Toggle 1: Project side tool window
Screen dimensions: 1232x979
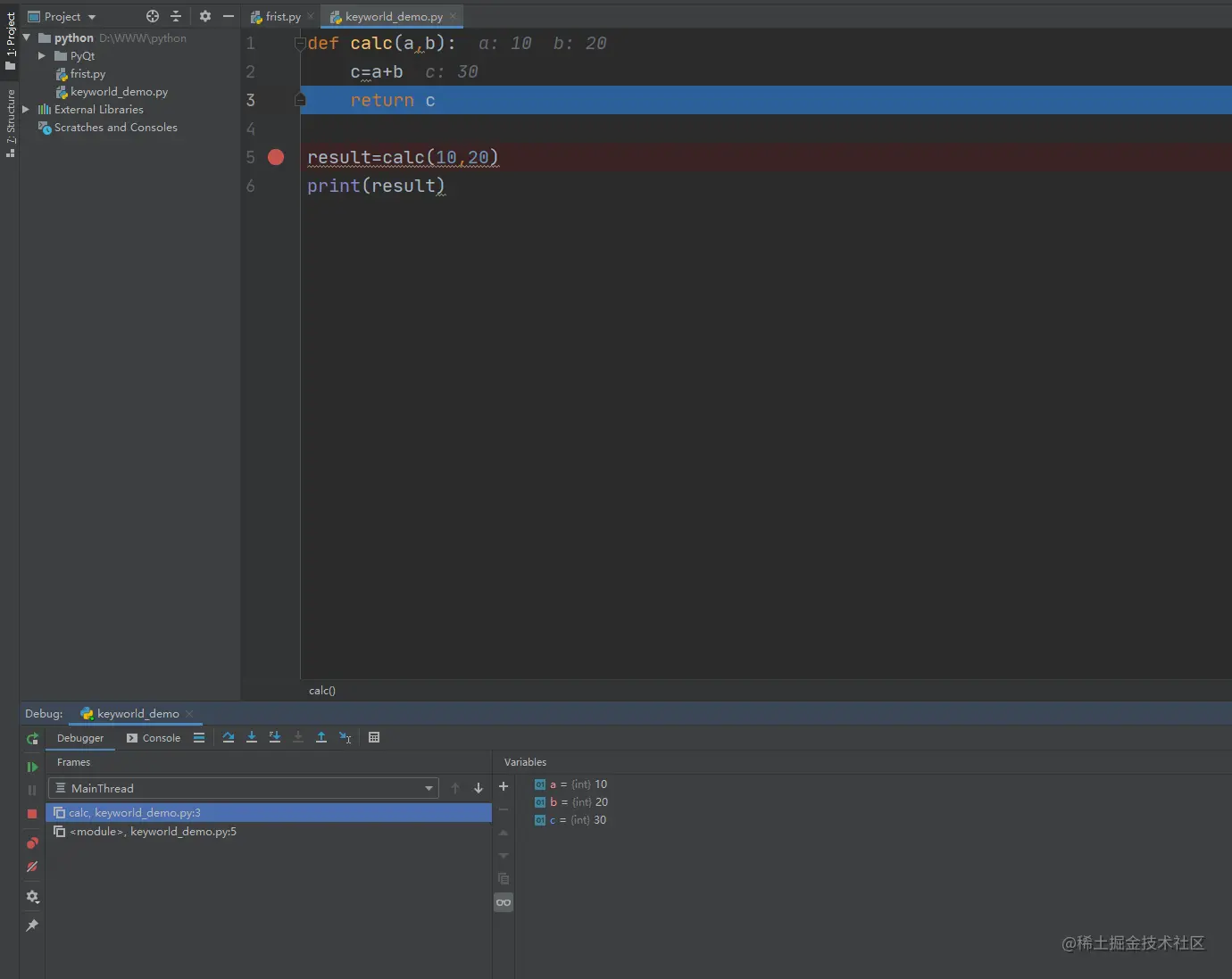pos(11,42)
